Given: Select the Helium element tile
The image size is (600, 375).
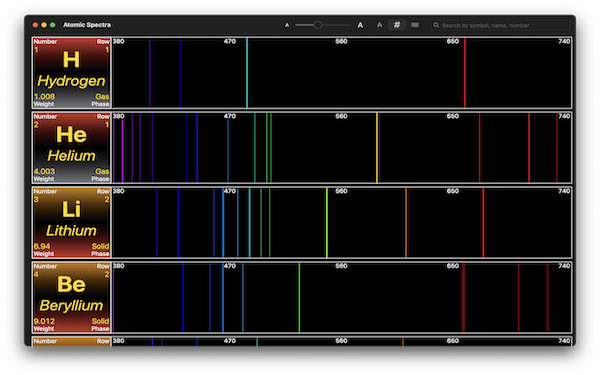Looking at the screenshot, I should [x=72, y=148].
